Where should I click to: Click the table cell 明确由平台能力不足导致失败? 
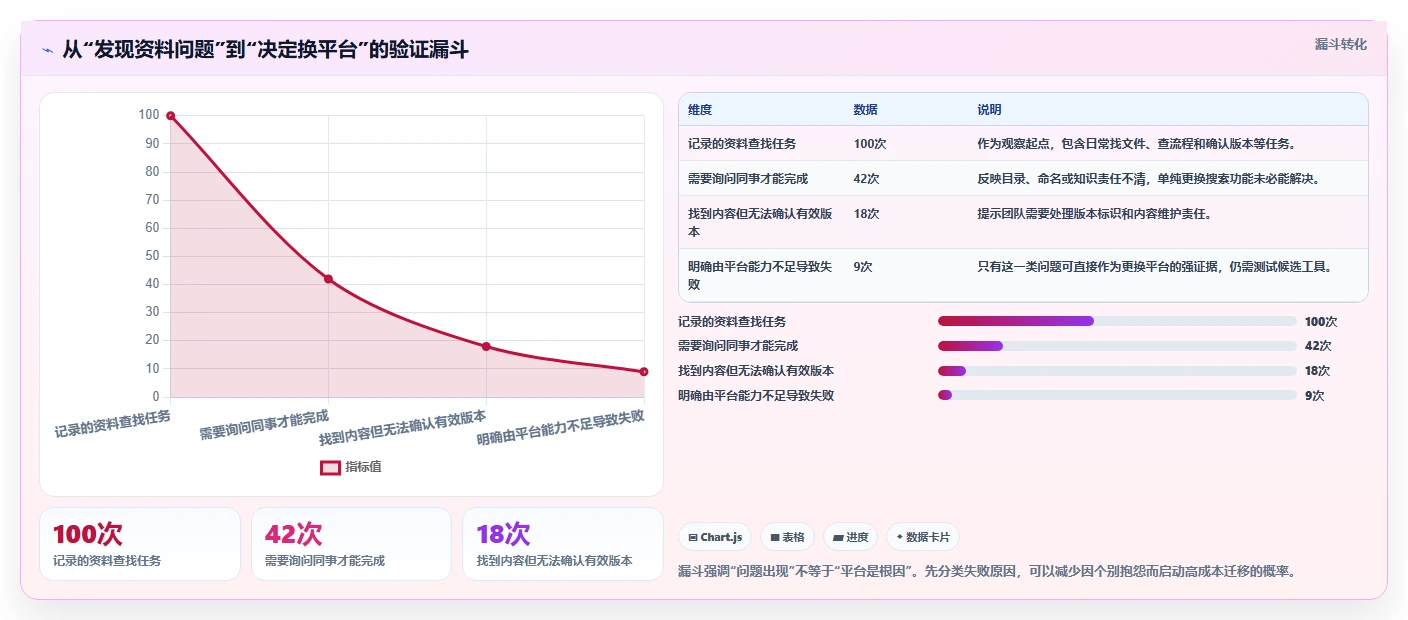pos(761,275)
